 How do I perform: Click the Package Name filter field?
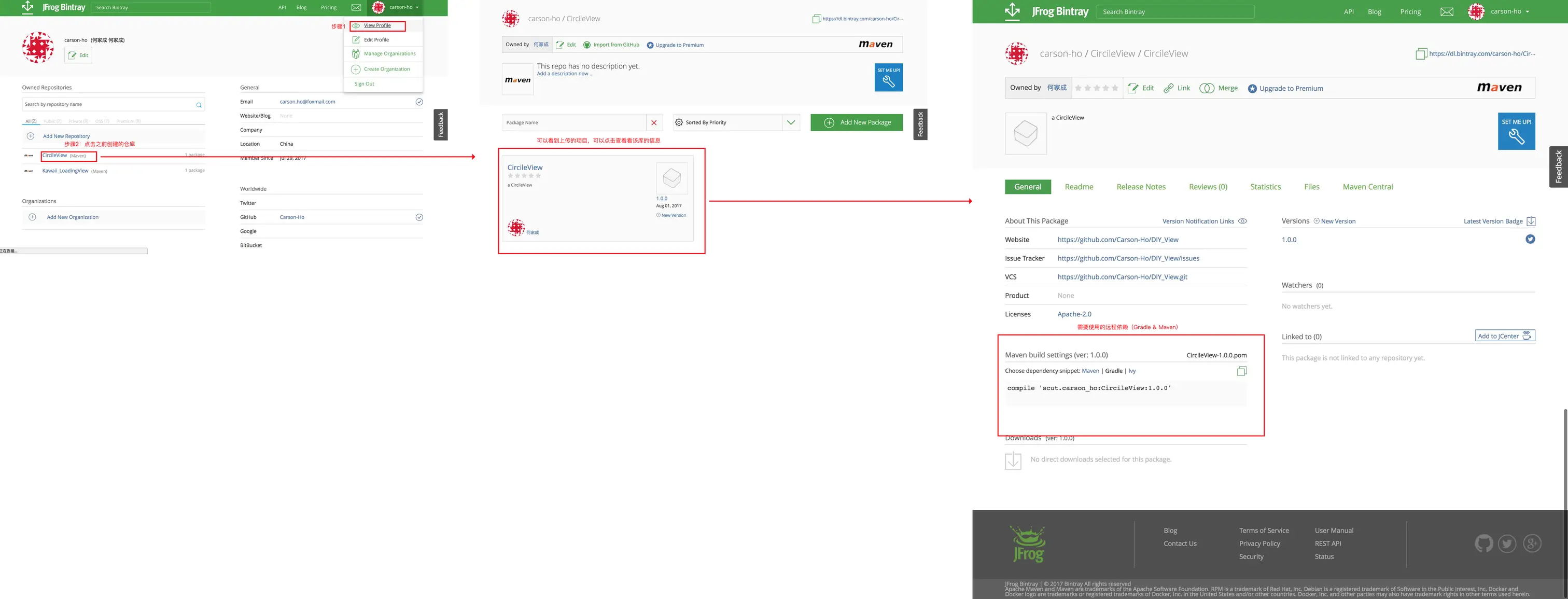coord(573,122)
